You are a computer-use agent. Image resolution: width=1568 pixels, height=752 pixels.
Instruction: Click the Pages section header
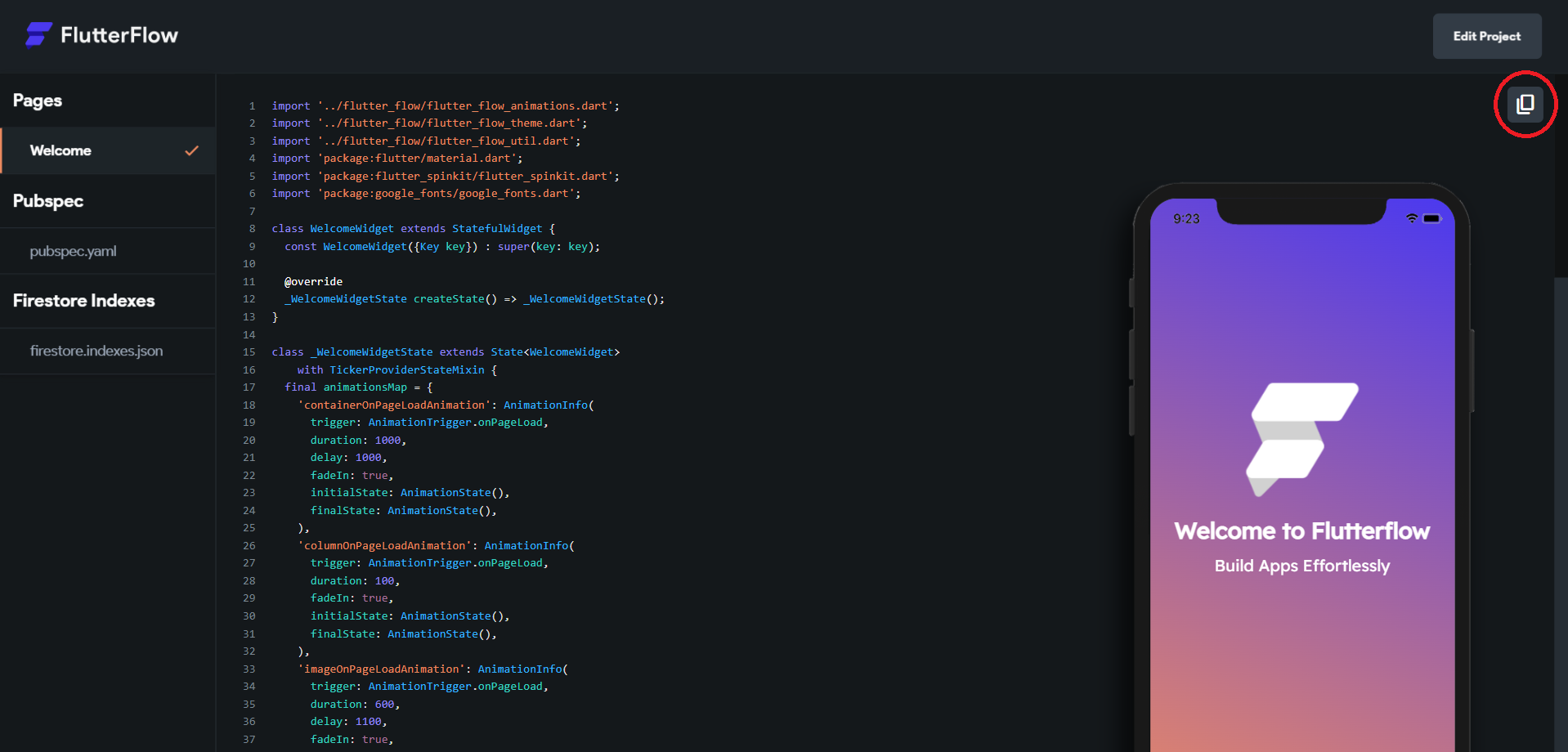click(x=38, y=101)
